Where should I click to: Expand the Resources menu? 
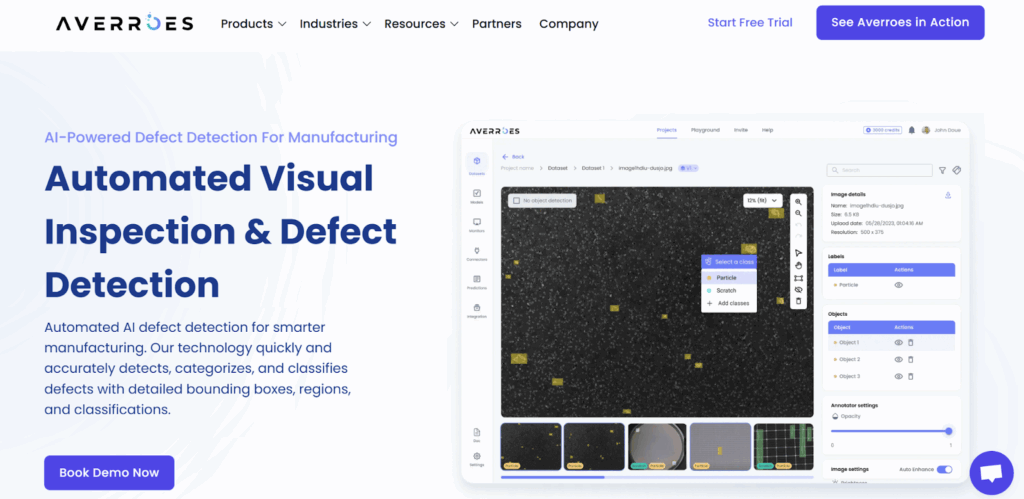tap(421, 24)
